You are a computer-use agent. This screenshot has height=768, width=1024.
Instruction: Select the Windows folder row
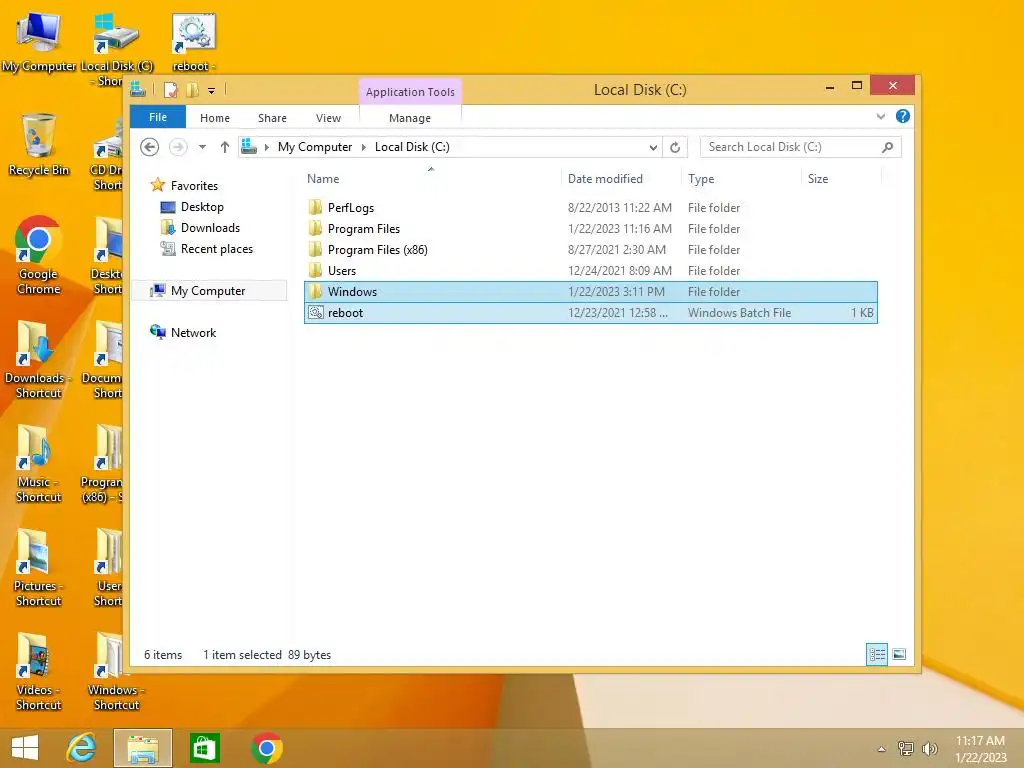[x=590, y=291]
